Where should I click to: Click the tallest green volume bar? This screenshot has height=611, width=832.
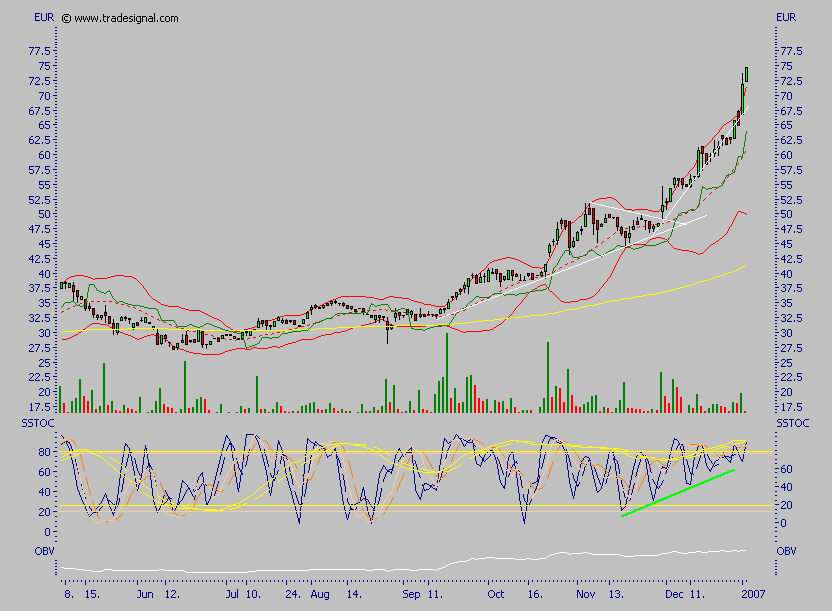pyautogui.click(x=446, y=372)
